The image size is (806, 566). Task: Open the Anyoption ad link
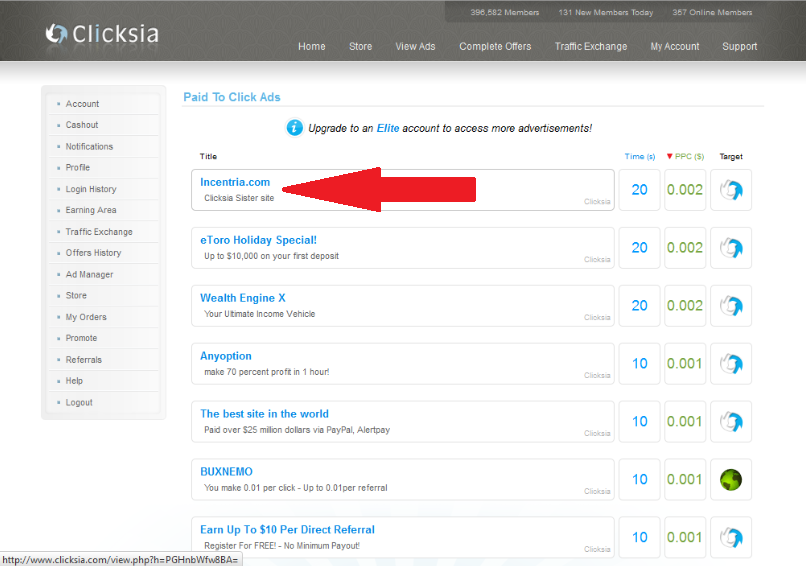pyautogui.click(x=226, y=356)
